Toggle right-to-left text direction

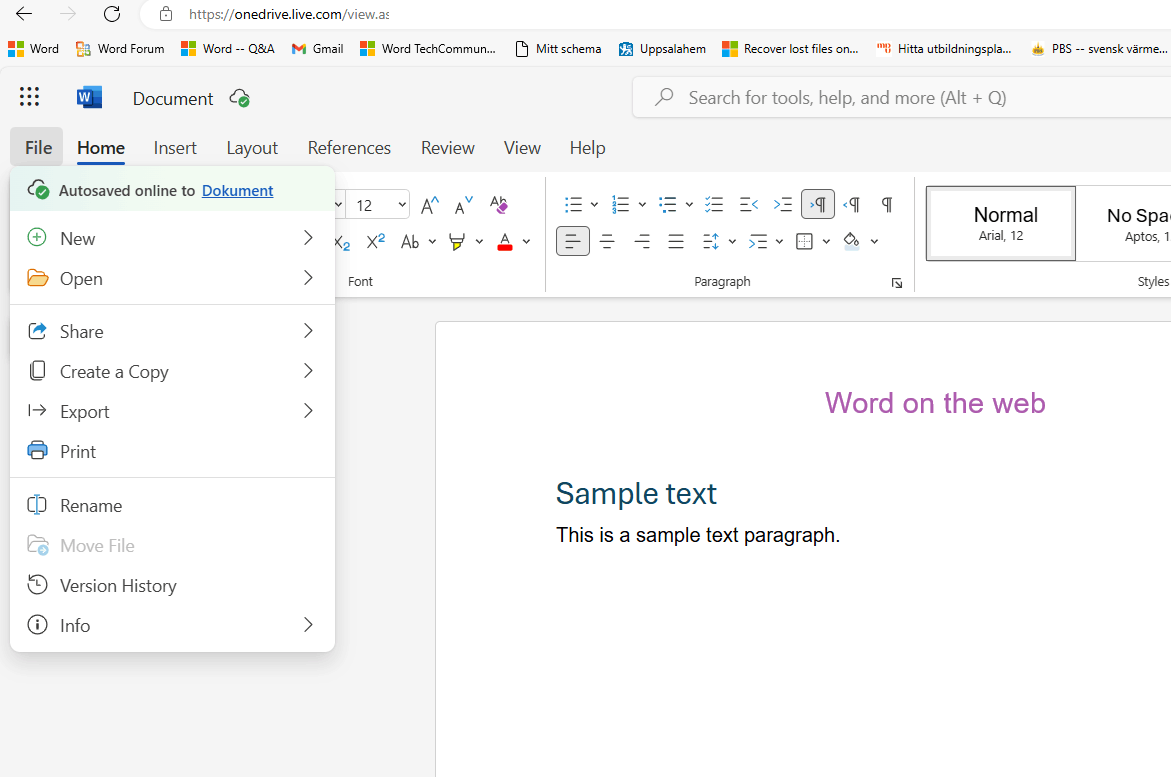point(852,205)
